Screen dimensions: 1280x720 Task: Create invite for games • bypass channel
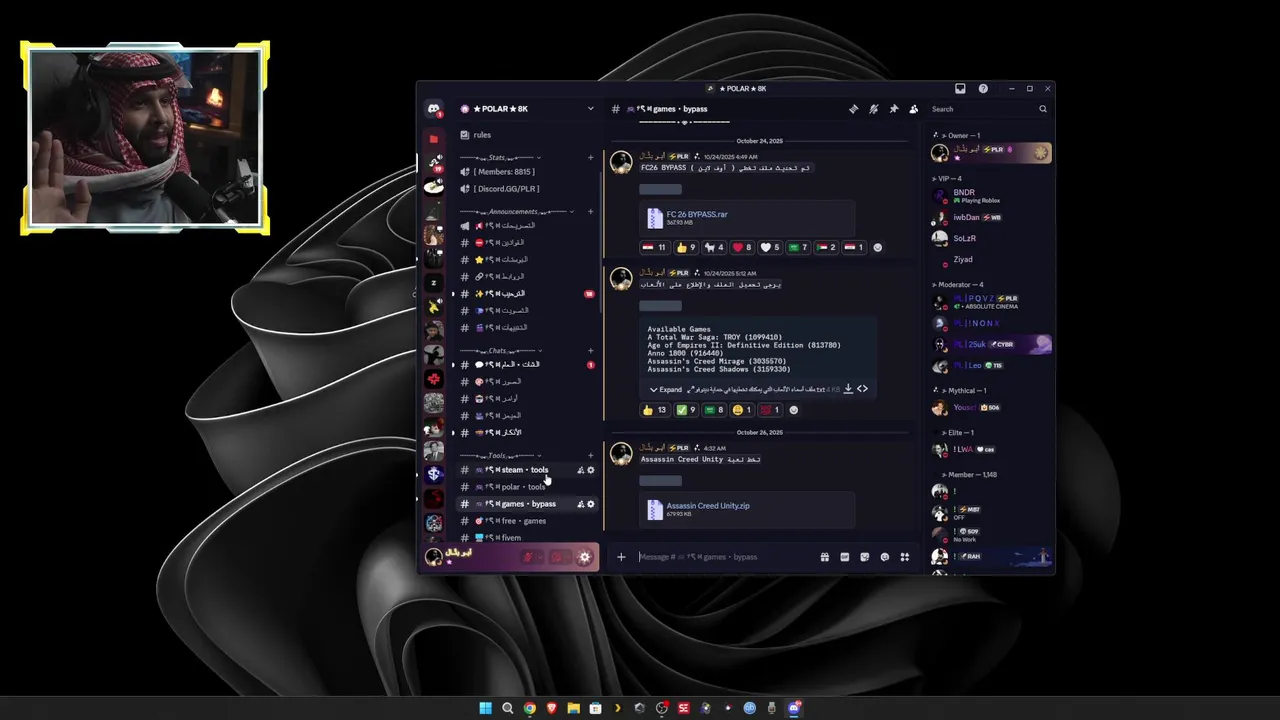[580, 504]
